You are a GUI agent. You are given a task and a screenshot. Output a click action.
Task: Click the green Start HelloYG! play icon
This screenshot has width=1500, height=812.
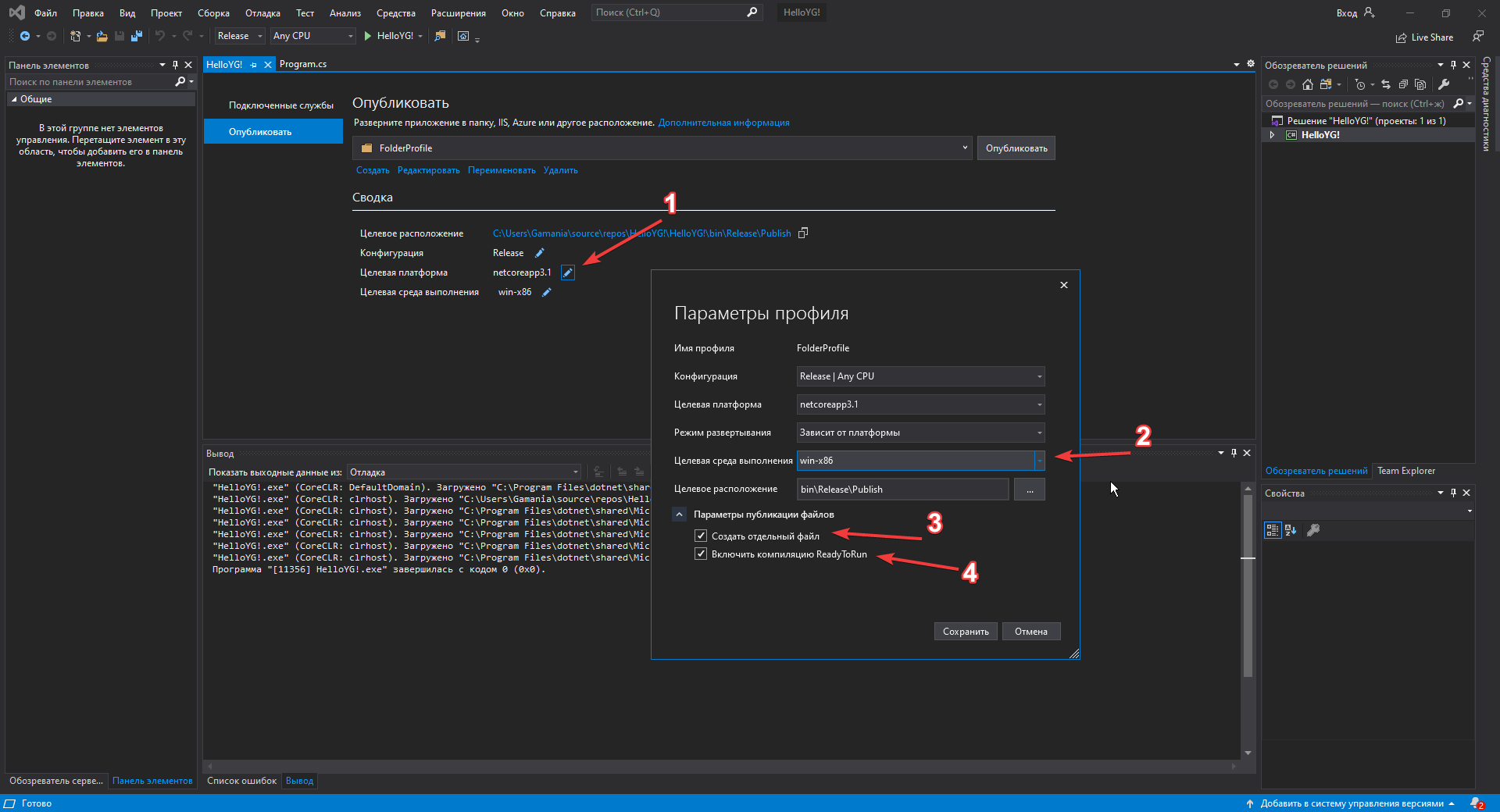point(368,36)
